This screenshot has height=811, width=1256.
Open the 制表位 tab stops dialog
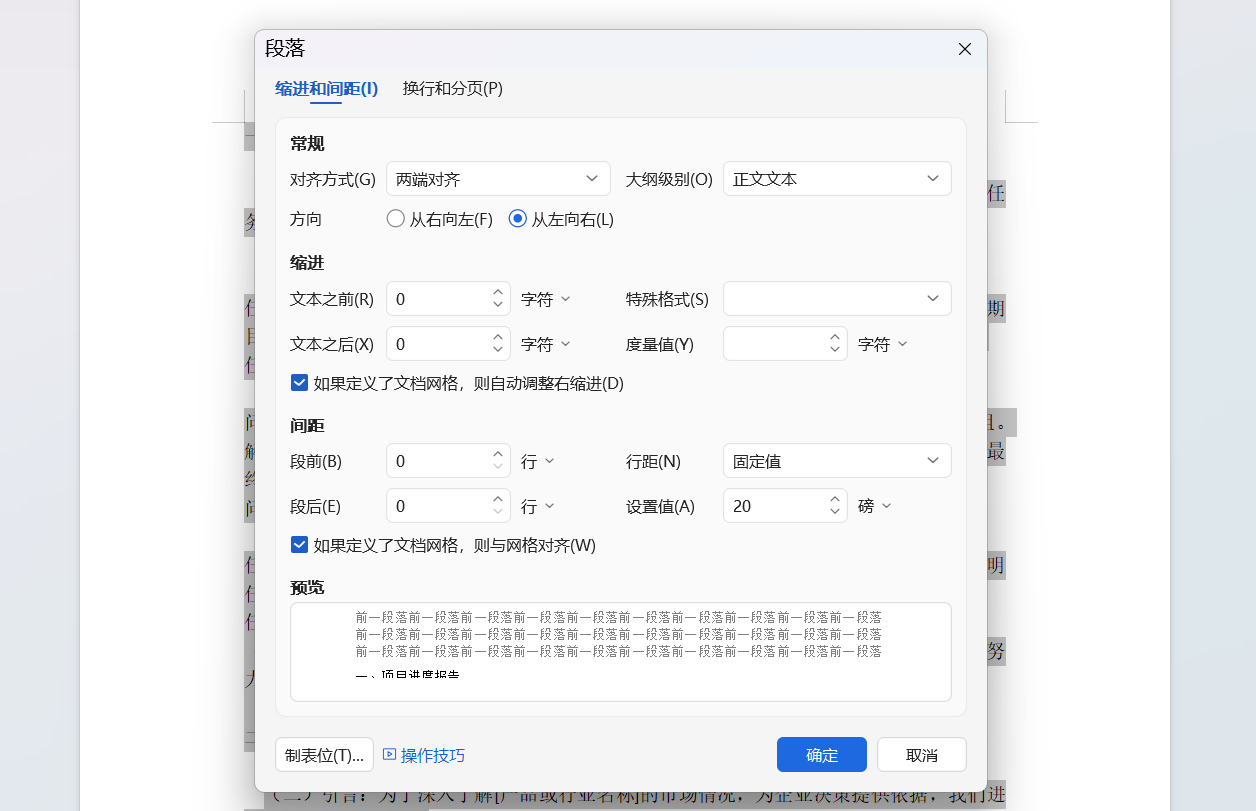[x=324, y=754]
